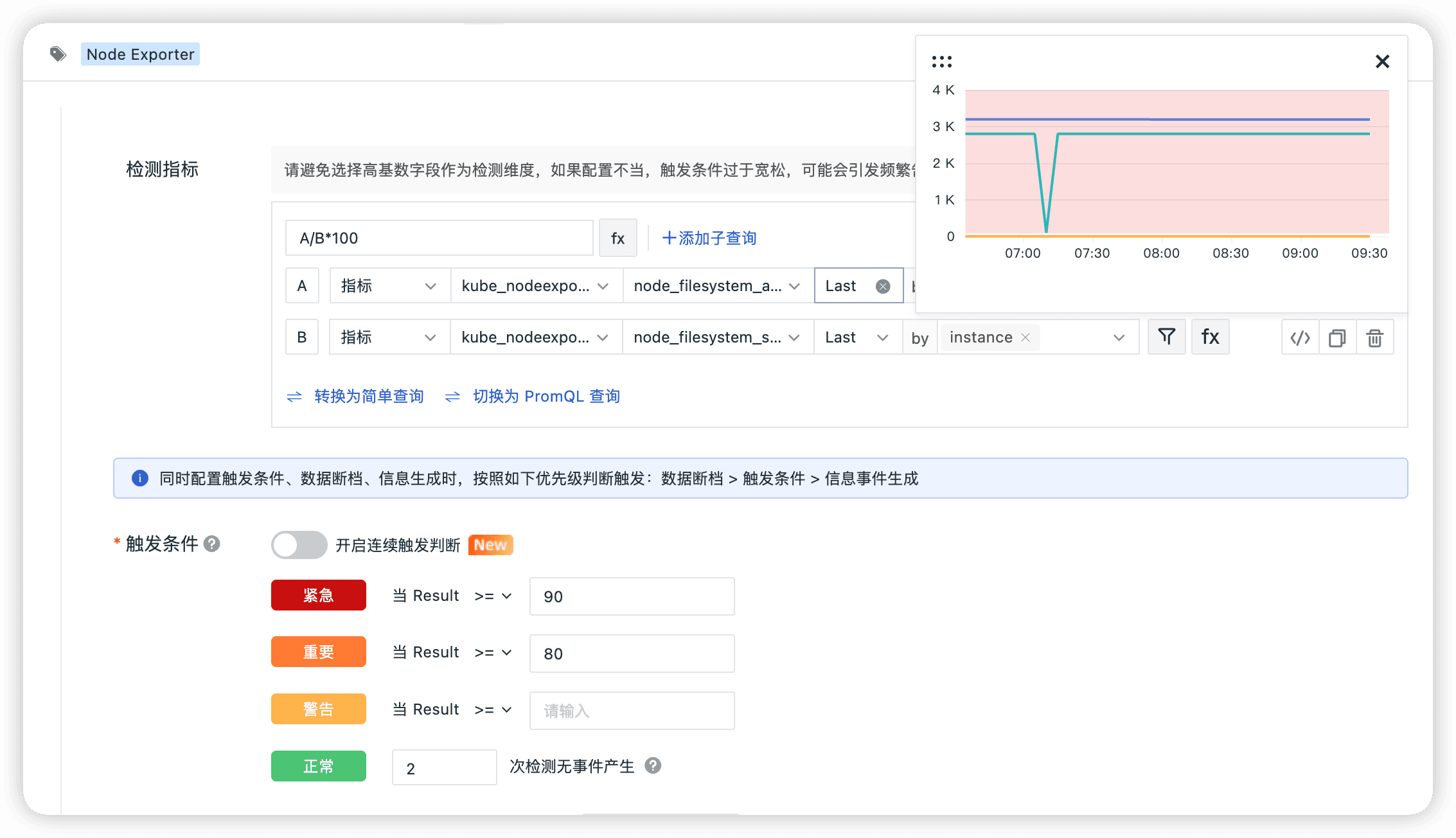Click the help icon after 次检测无事件产生
1456x838 pixels.
tap(653, 765)
